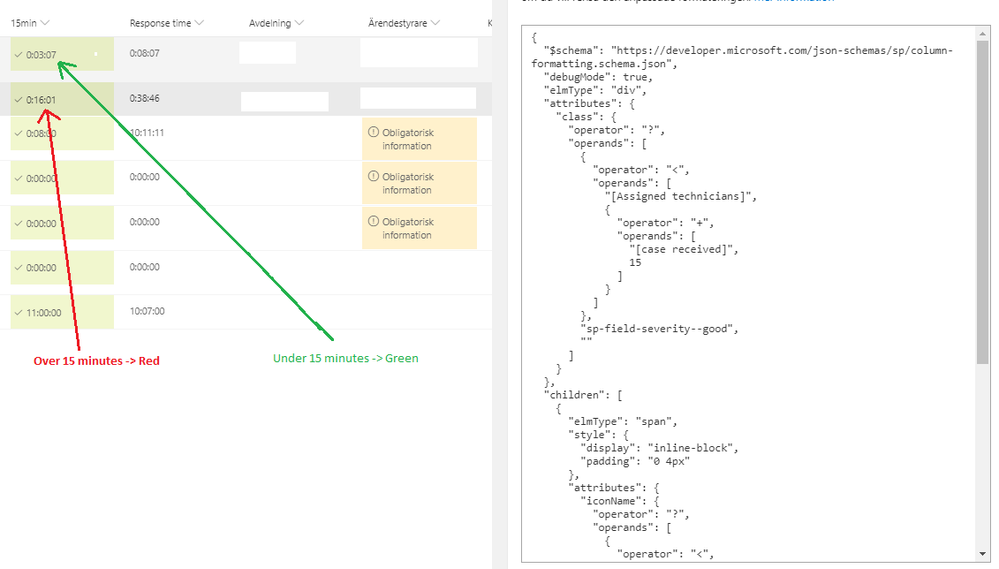Click the "iconName": { line

[619, 501]
